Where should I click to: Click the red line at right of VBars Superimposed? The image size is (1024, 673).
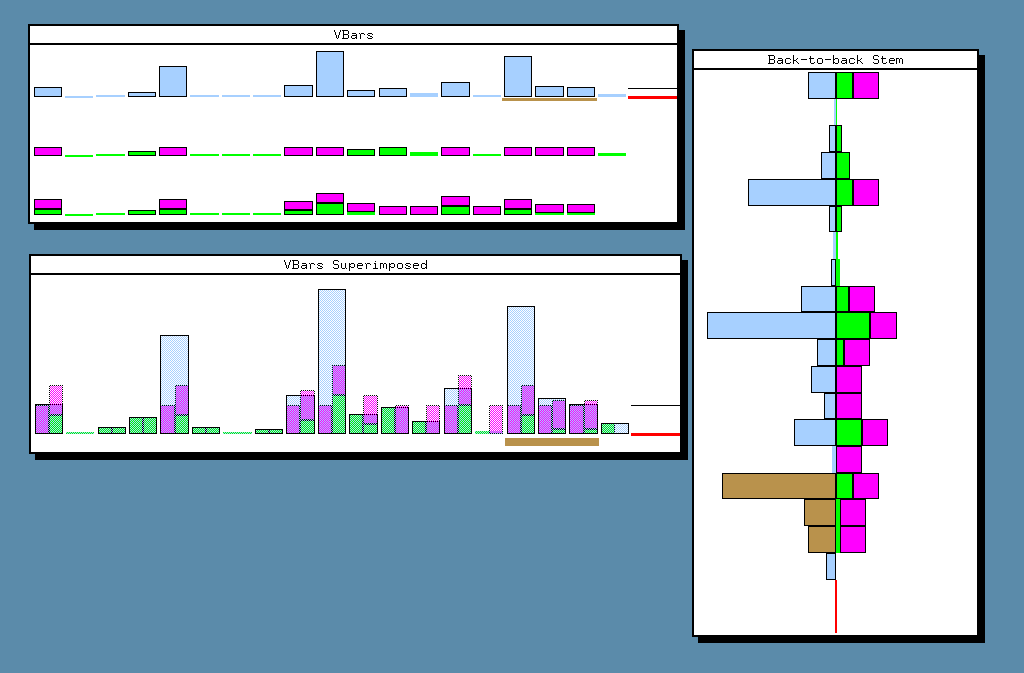coord(656,434)
